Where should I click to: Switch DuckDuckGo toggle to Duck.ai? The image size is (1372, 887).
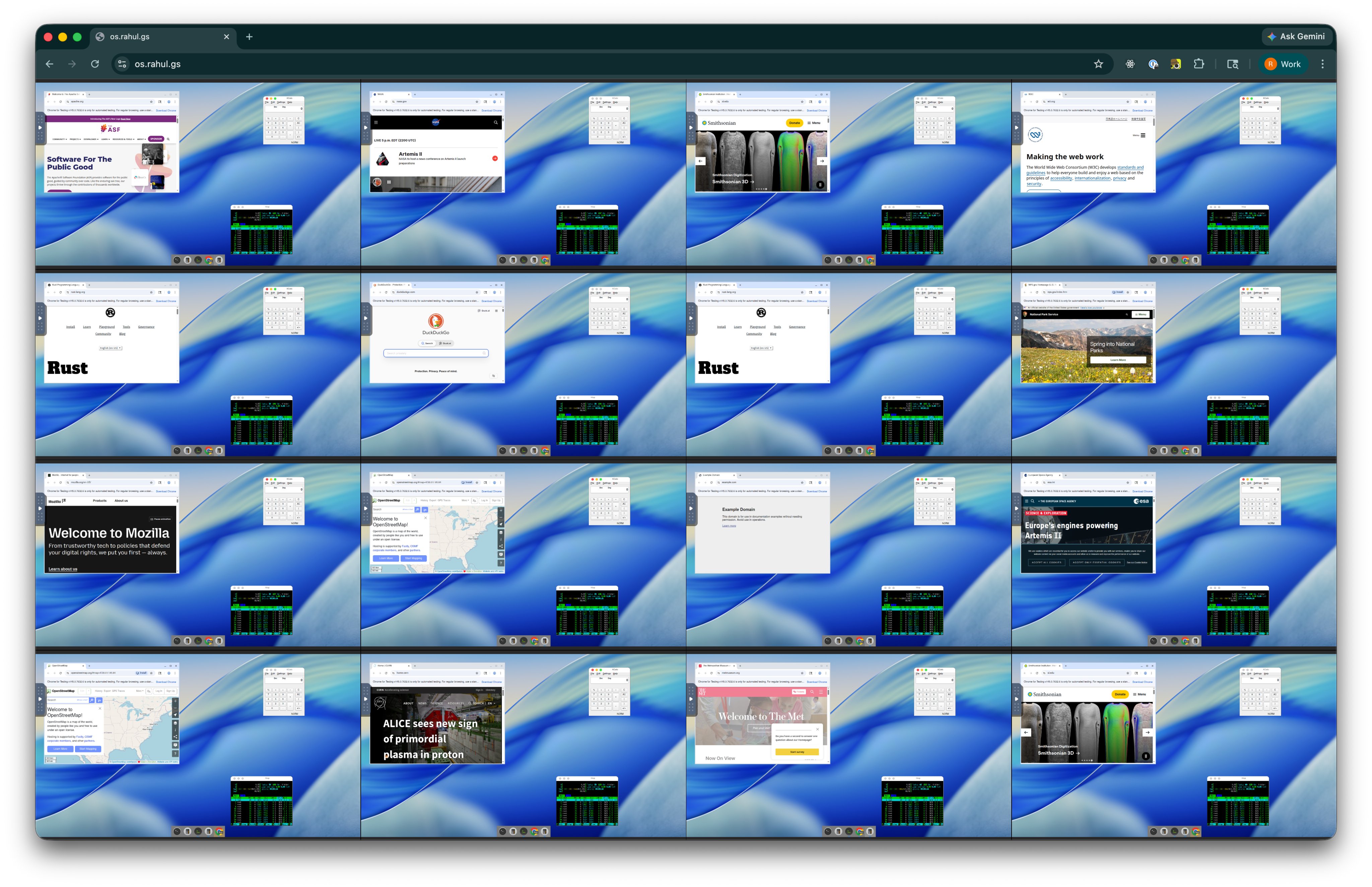tap(445, 343)
